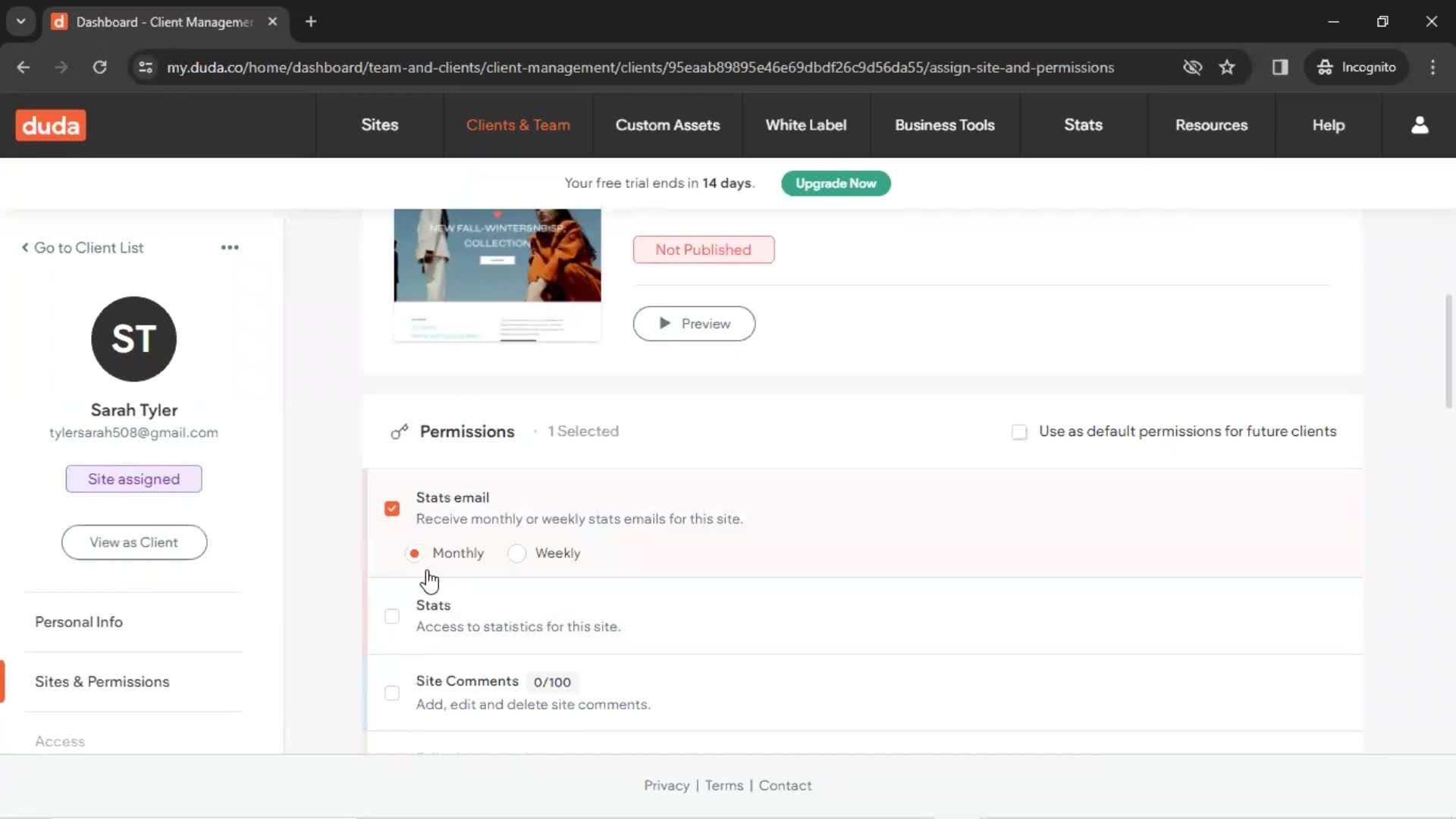Go forward with the browser forward arrow
The height and width of the screenshot is (819, 1456).
point(61,67)
